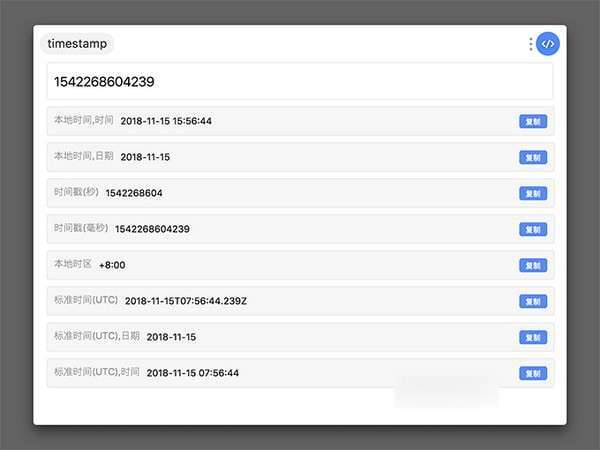Image resolution: width=600 pixels, height=450 pixels.
Task: Click the 标准时间(UTC) row label
Action: (x=86, y=300)
